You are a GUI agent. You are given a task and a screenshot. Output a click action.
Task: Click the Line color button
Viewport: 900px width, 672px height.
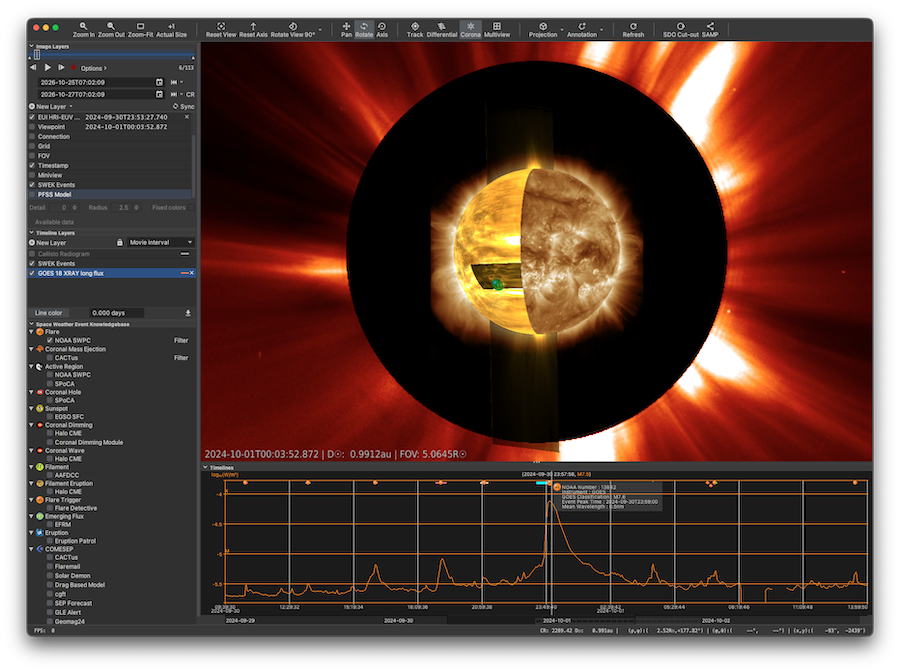[x=48, y=313]
